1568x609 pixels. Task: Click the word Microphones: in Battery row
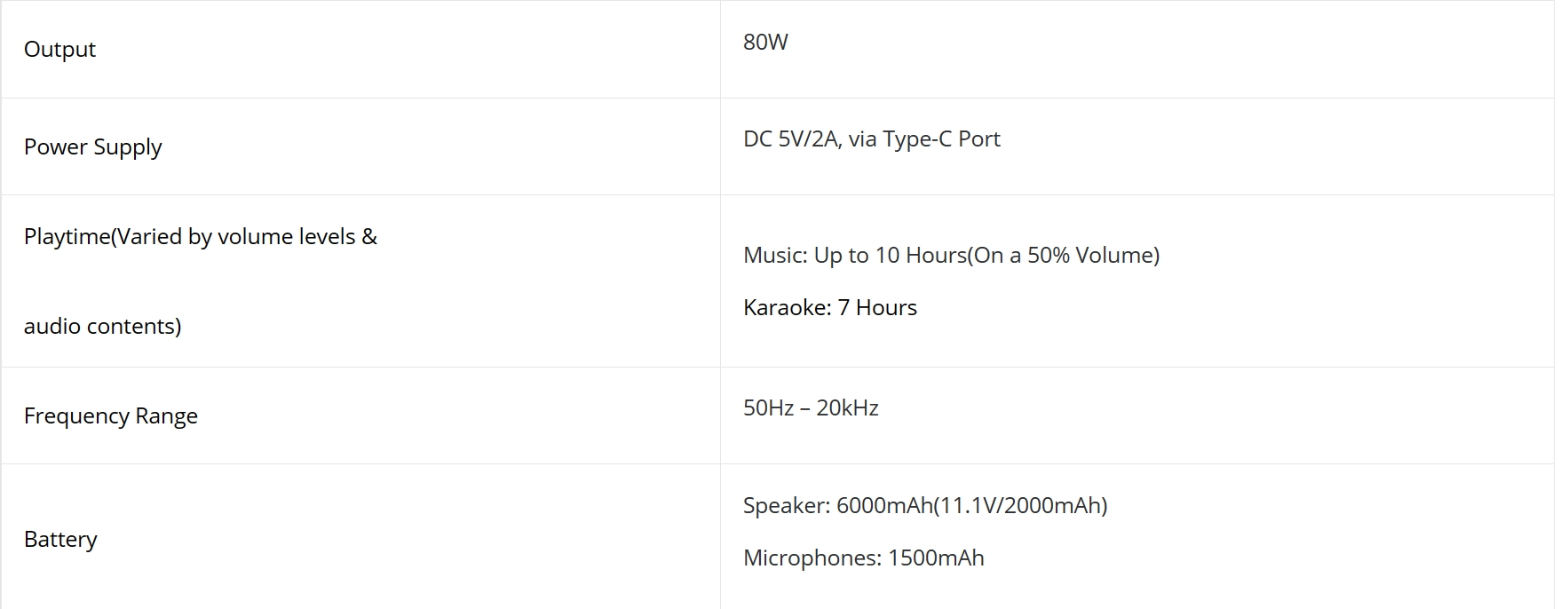coord(812,558)
